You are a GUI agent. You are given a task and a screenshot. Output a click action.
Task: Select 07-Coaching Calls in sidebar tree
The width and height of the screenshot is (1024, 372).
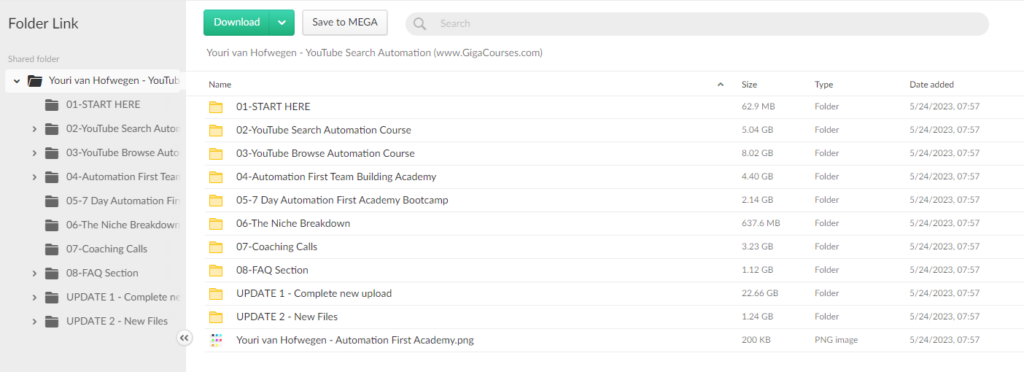(x=106, y=249)
